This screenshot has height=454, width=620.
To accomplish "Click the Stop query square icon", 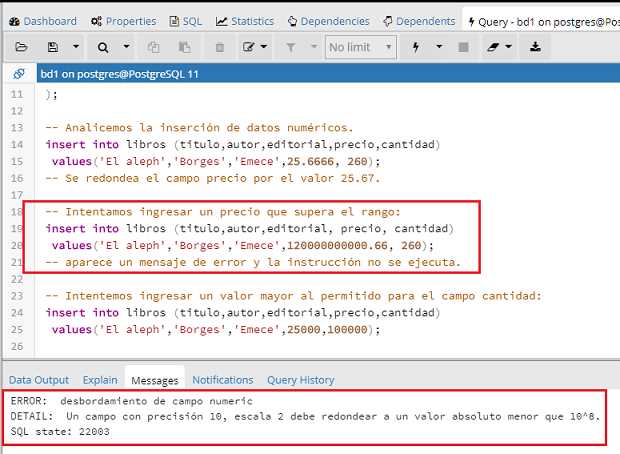I will [463, 47].
